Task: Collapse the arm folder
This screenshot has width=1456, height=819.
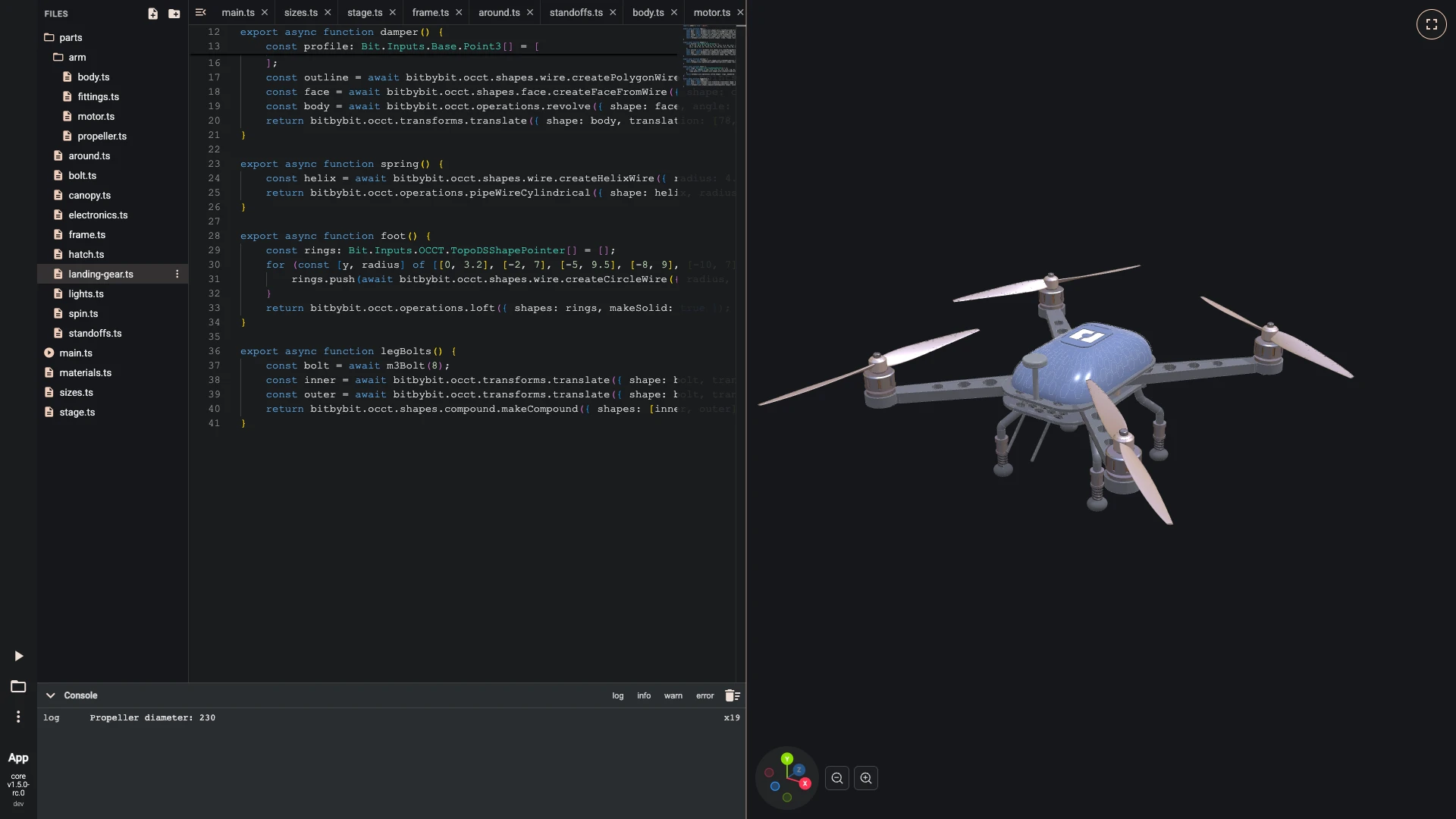Action: click(x=70, y=57)
